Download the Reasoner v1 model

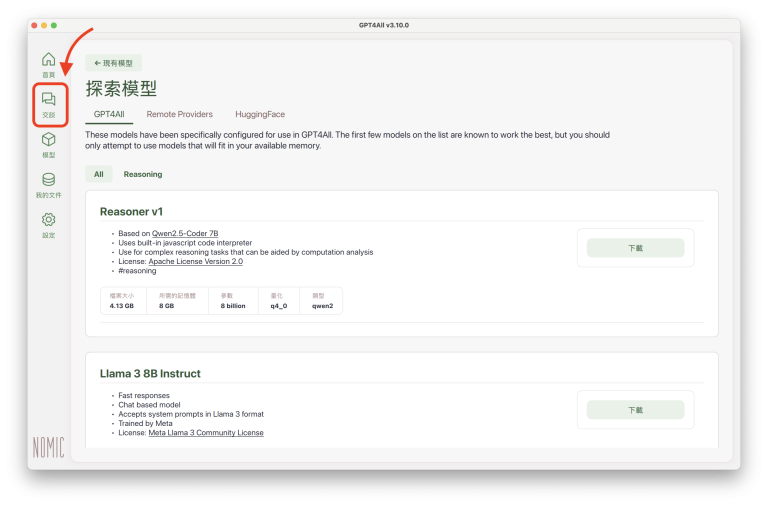pyautogui.click(x=635, y=248)
